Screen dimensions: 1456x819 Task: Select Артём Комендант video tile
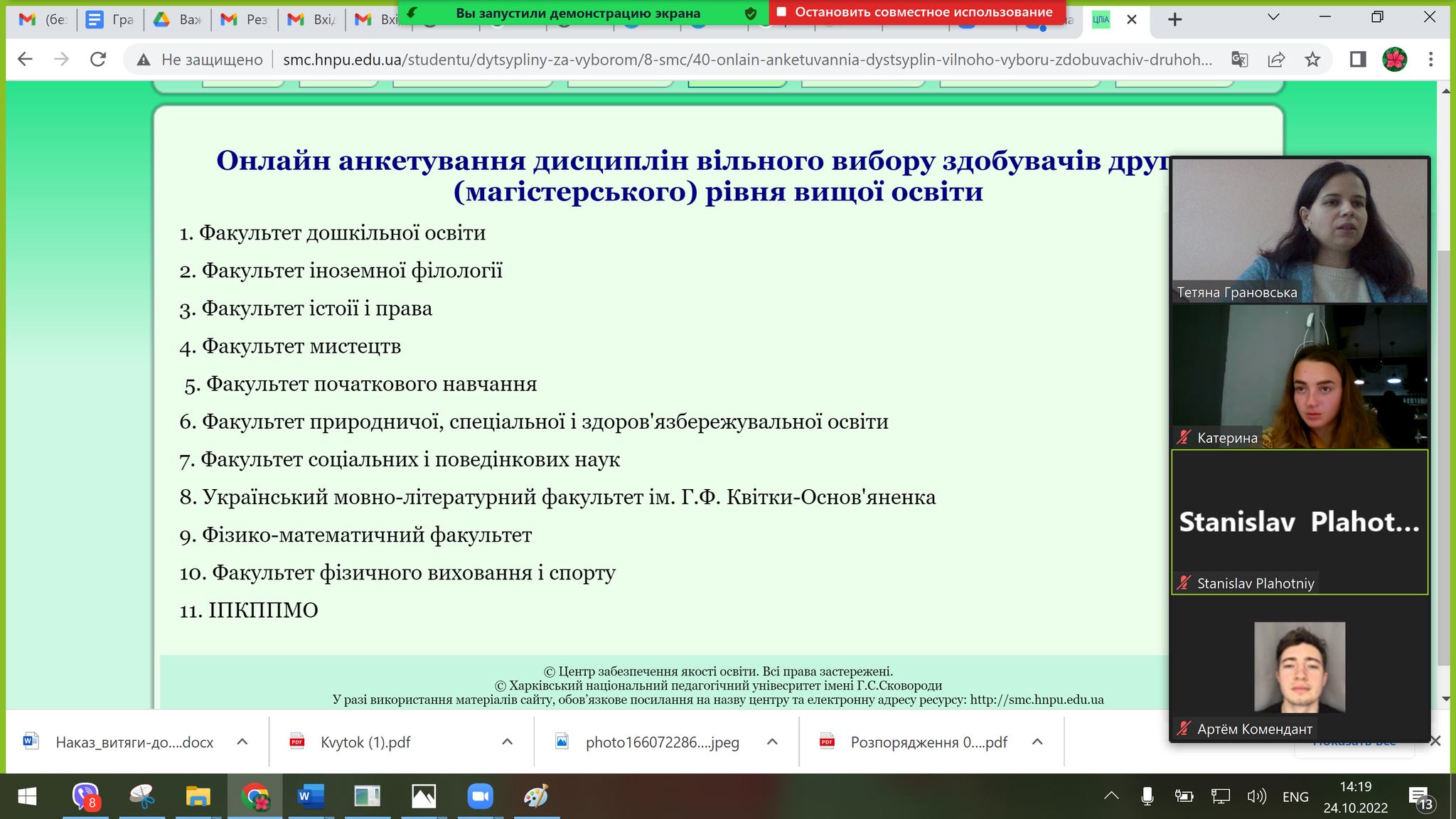(1300, 667)
